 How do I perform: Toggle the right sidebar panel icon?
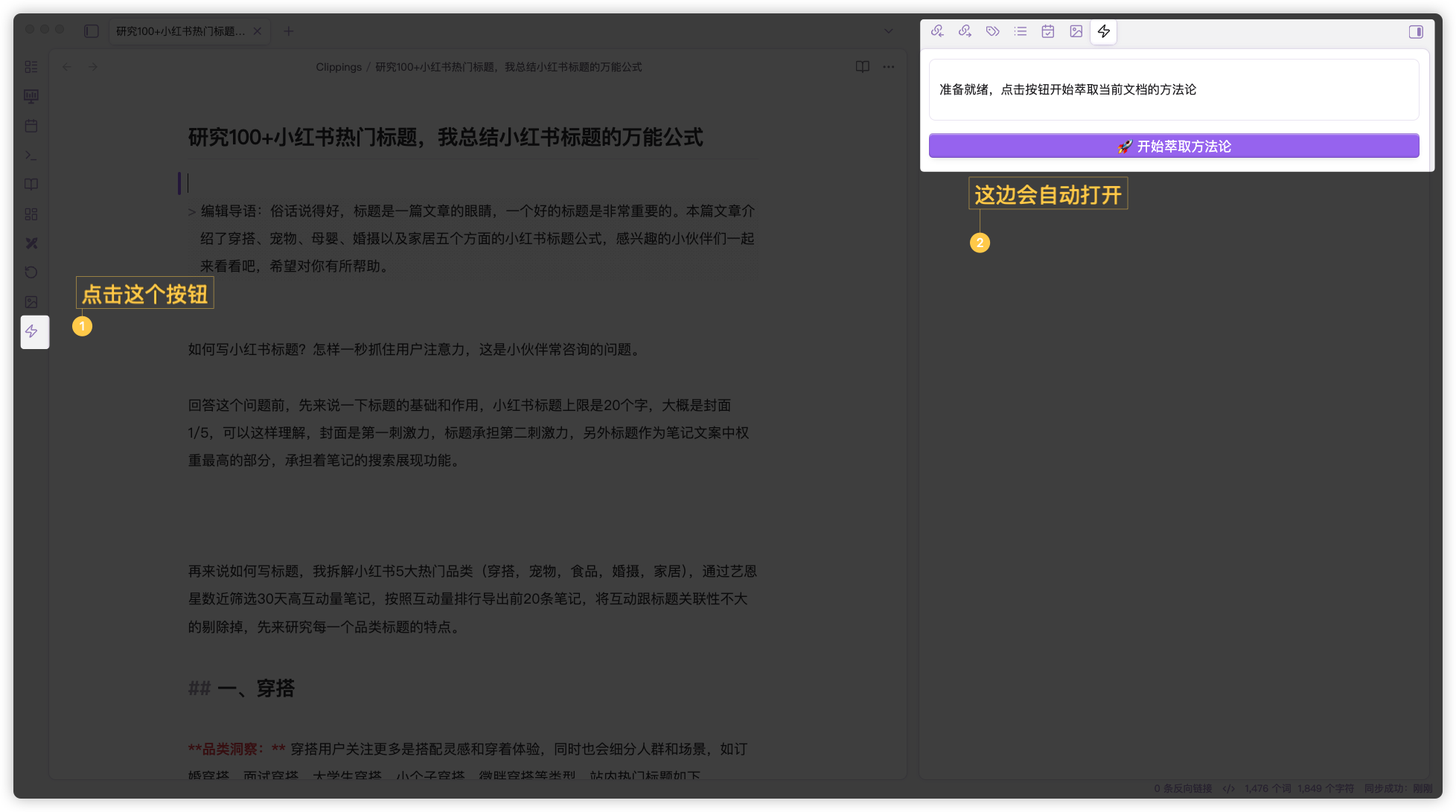point(1416,31)
